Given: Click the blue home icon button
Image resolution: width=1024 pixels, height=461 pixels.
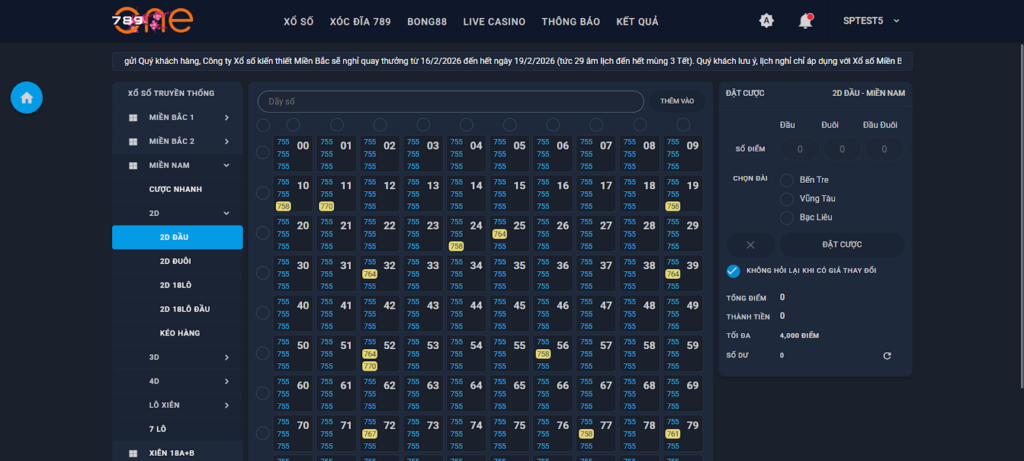Looking at the screenshot, I should click(26, 97).
